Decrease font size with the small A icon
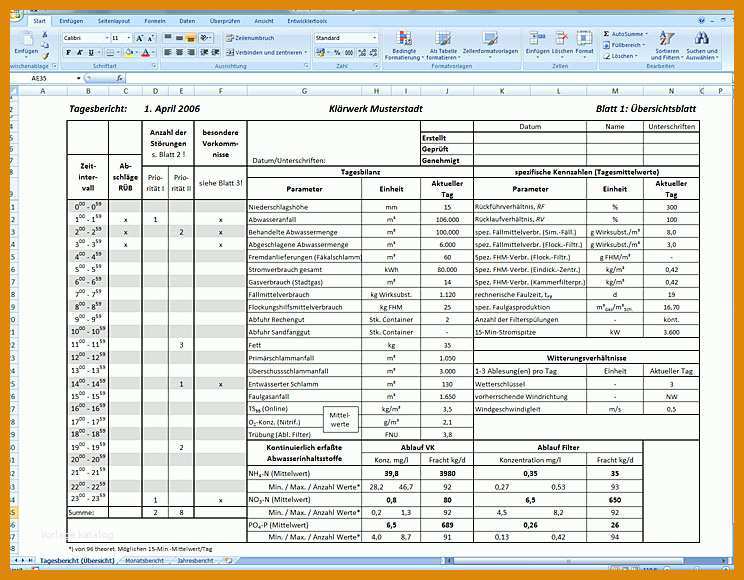Viewport: 744px width, 580px height. coord(150,38)
